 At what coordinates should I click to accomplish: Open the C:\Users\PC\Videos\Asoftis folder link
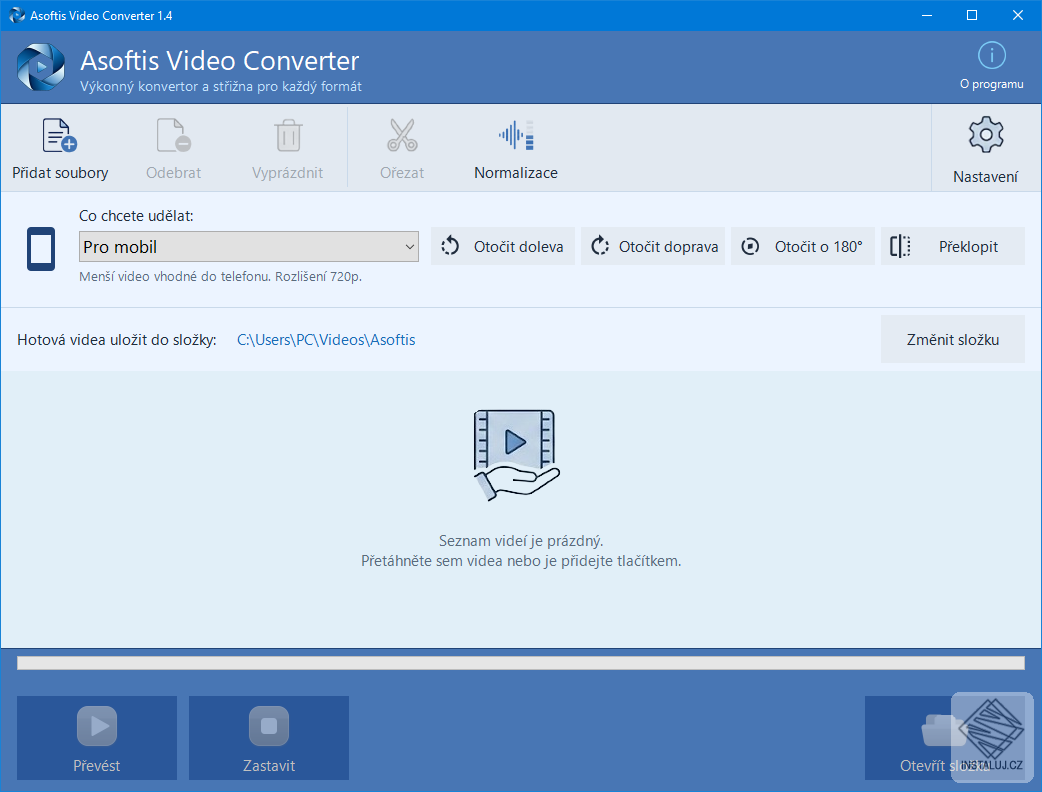pyautogui.click(x=326, y=340)
